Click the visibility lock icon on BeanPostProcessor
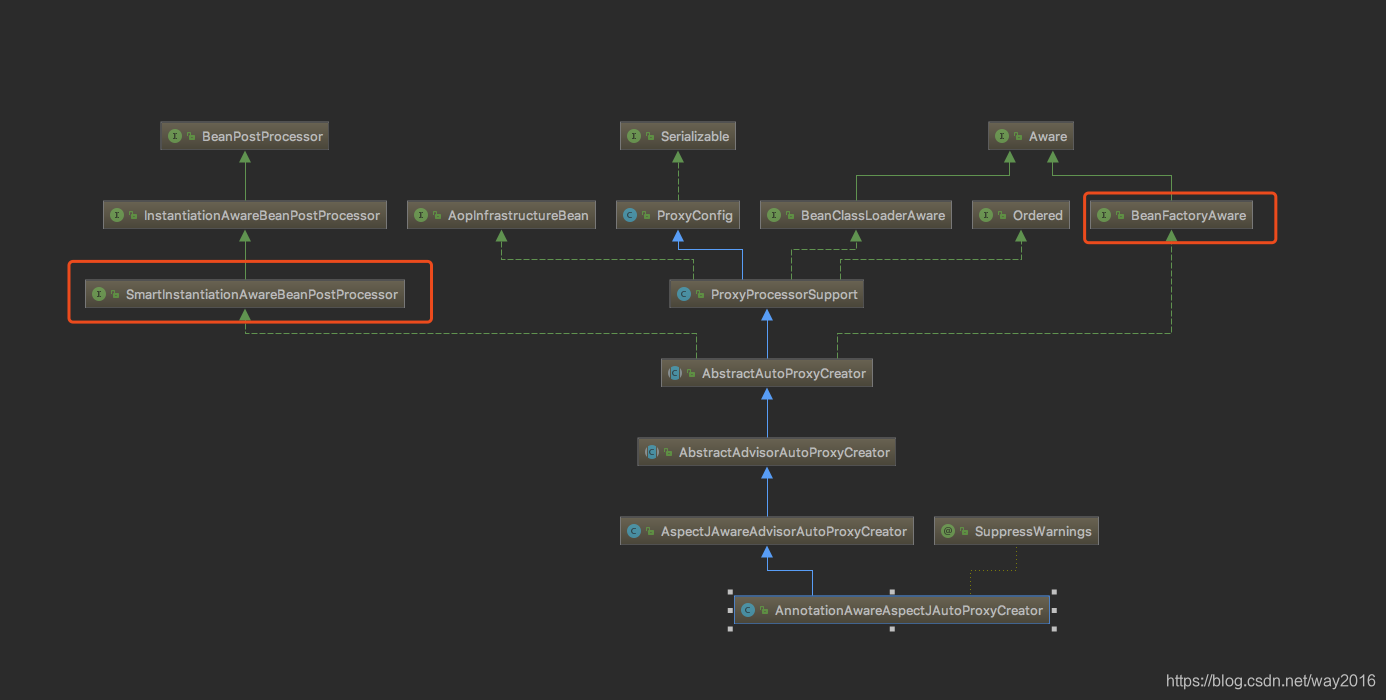1386x700 pixels. click(x=191, y=137)
